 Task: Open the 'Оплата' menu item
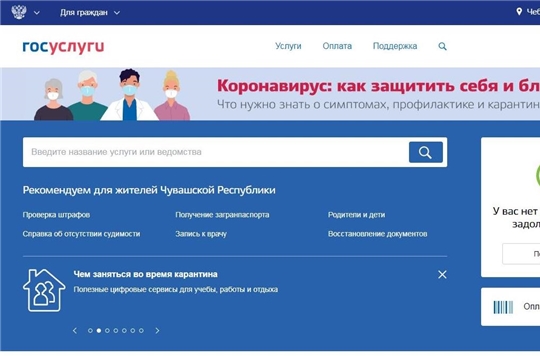(x=337, y=46)
